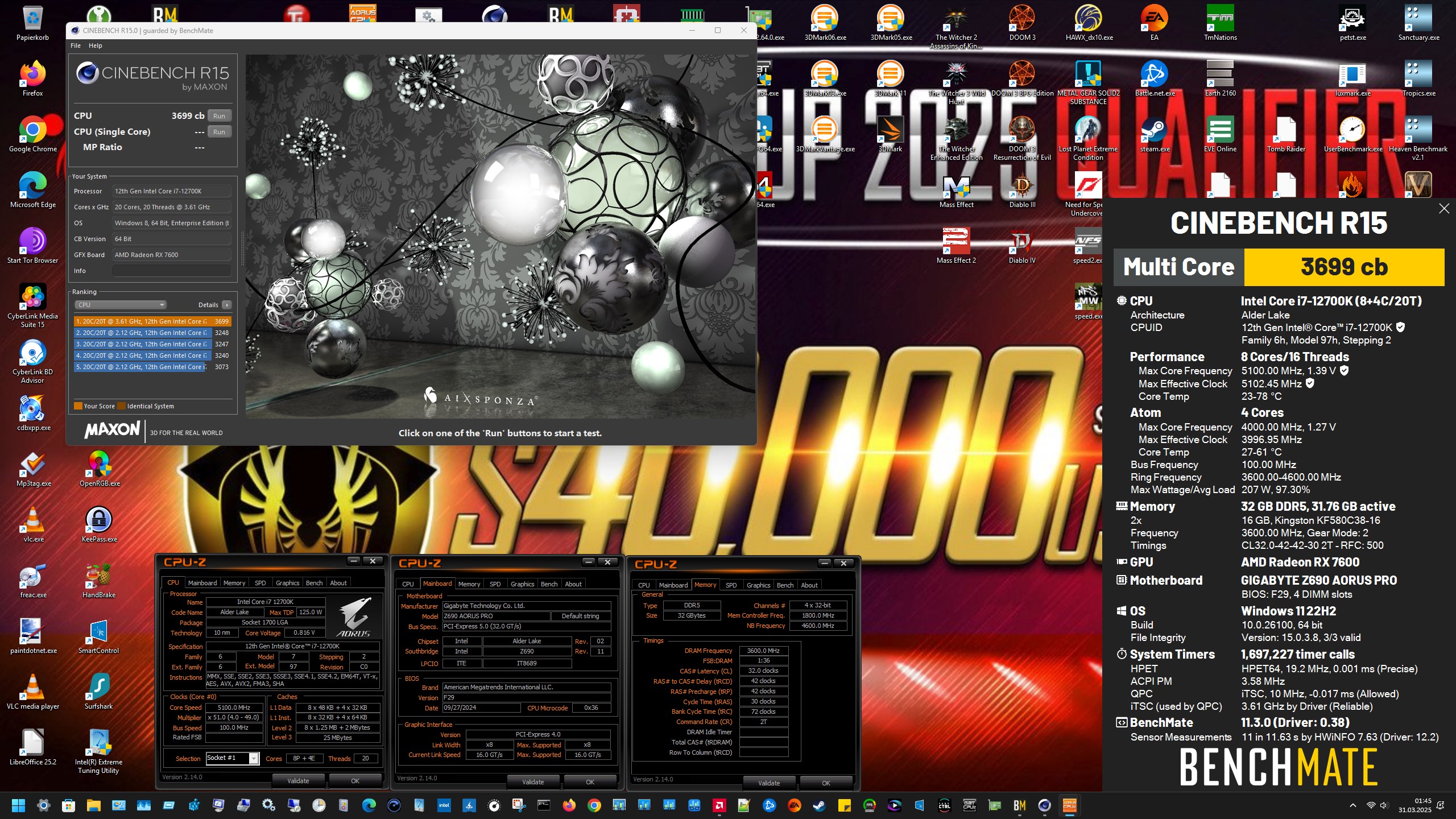
Task: Select ranking row 2 with score 3248
Action: coord(152,333)
